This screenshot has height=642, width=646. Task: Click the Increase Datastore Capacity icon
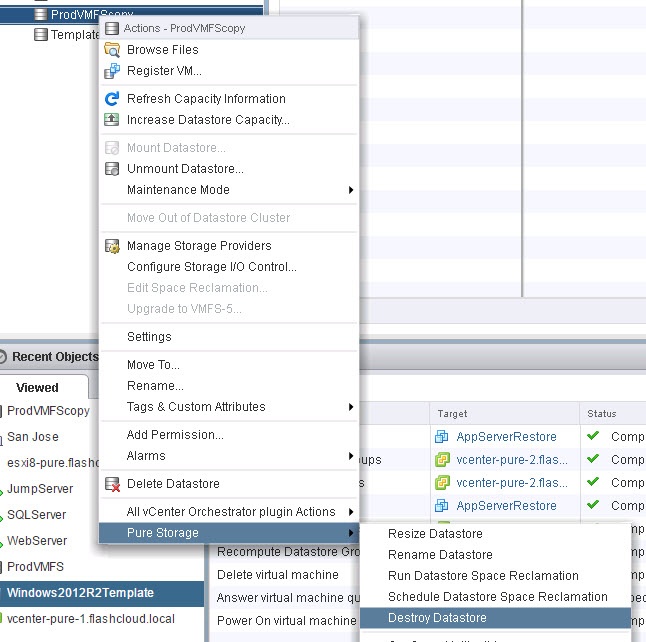112,119
